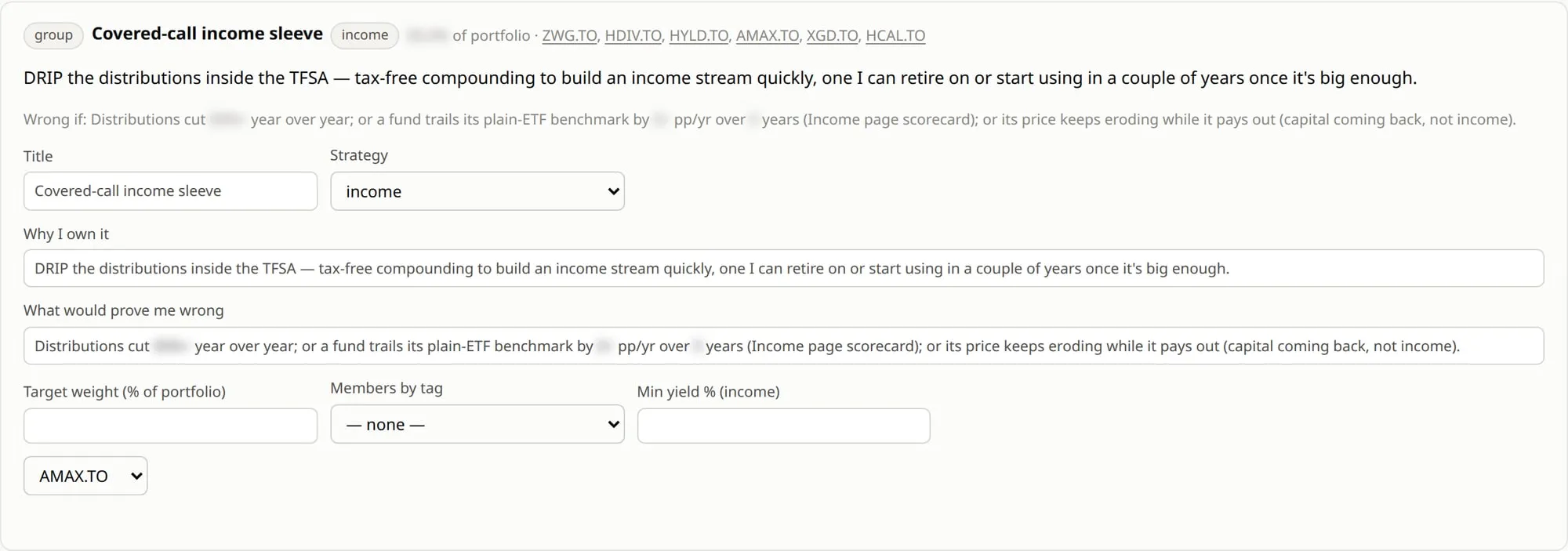The image size is (1568, 551).
Task: Focus the What would prove me wrong field
Action: [x=783, y=346]
